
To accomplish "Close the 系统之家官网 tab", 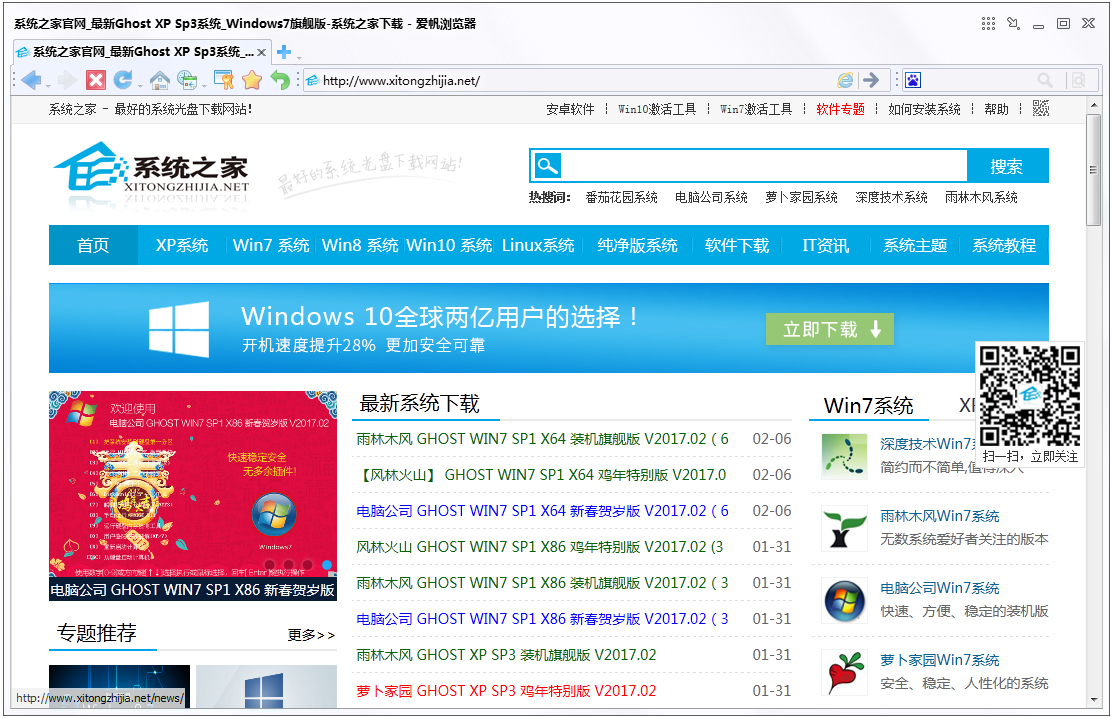I will (261, 53).
